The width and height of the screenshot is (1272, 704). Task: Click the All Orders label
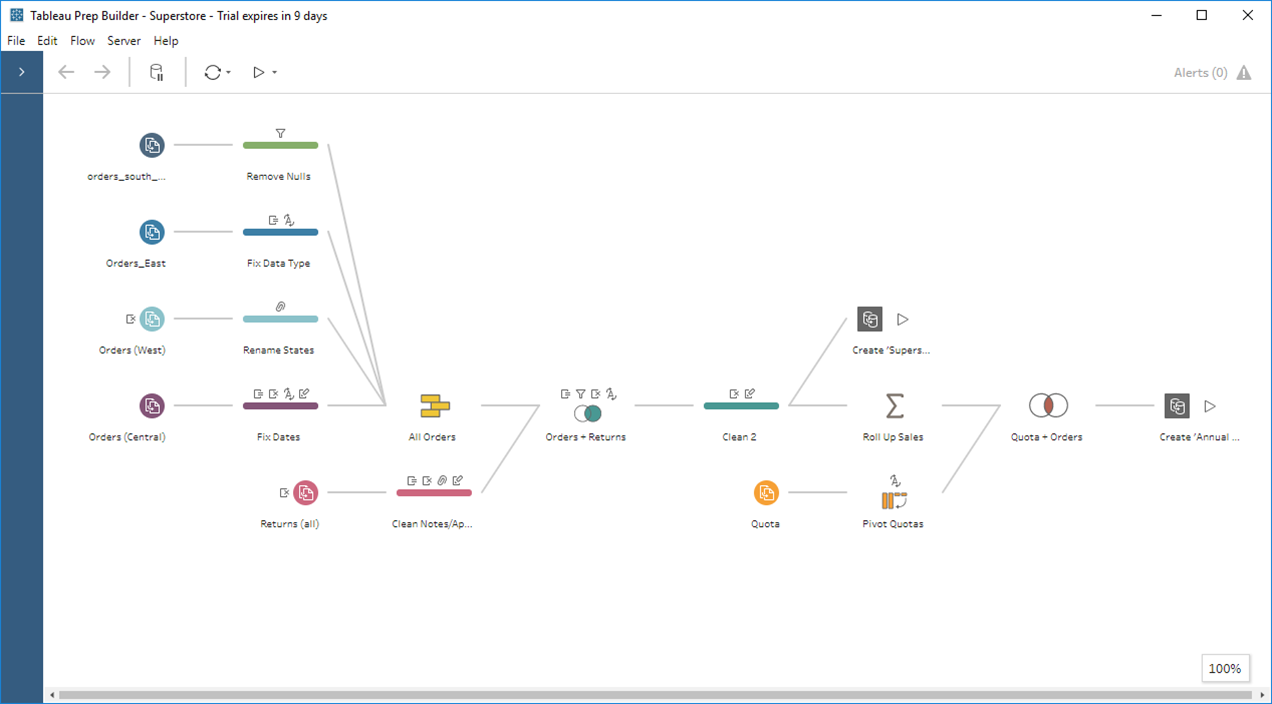(433, 437)
